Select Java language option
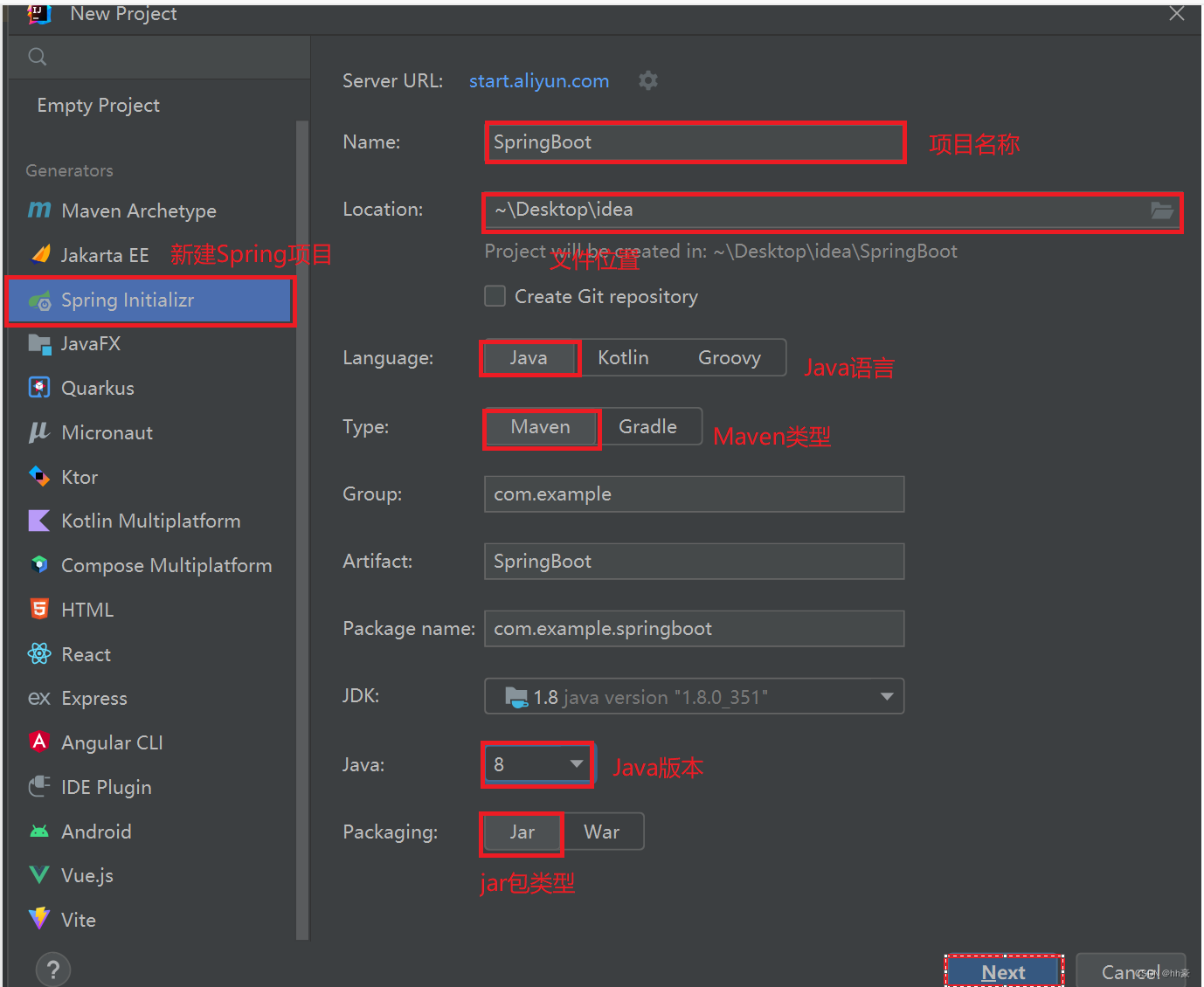 click(529, 358)
